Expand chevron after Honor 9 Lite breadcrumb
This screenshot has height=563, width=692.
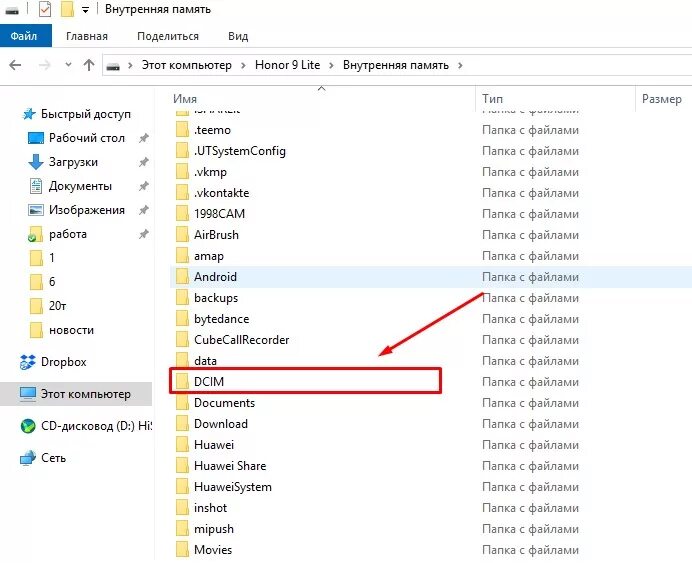(x=331, y=66)
